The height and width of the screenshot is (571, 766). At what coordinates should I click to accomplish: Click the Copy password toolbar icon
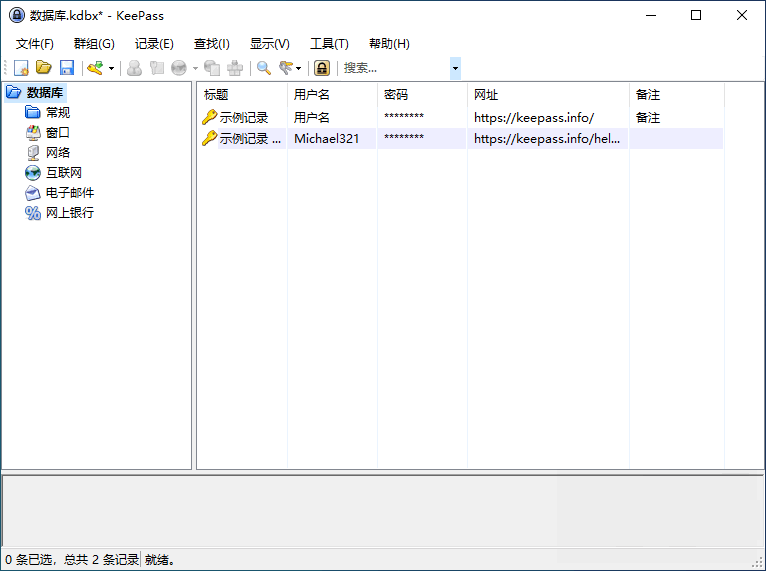coord(157,68)
